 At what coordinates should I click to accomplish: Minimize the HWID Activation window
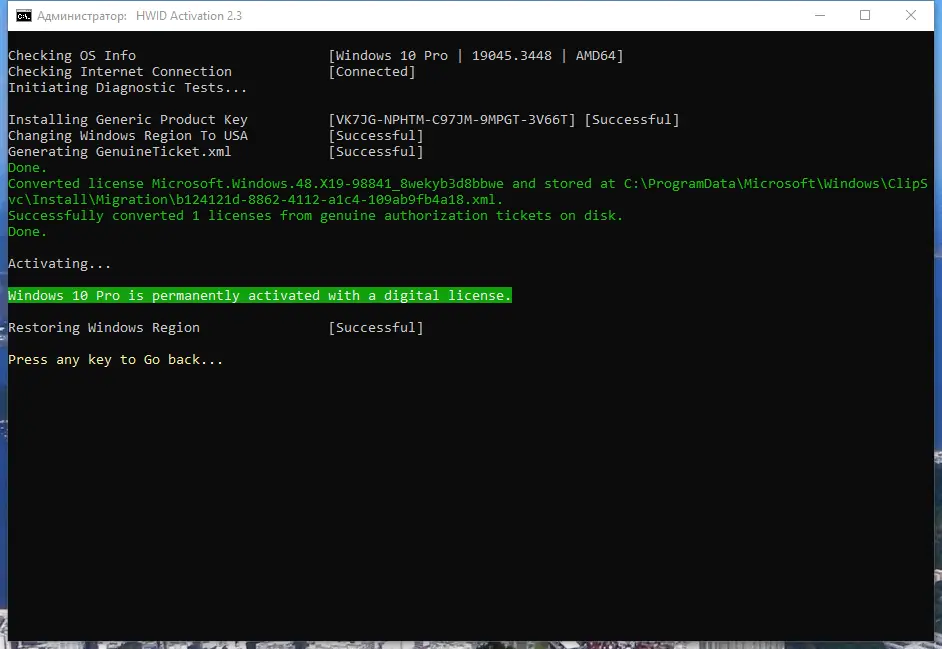pos(819,16)
